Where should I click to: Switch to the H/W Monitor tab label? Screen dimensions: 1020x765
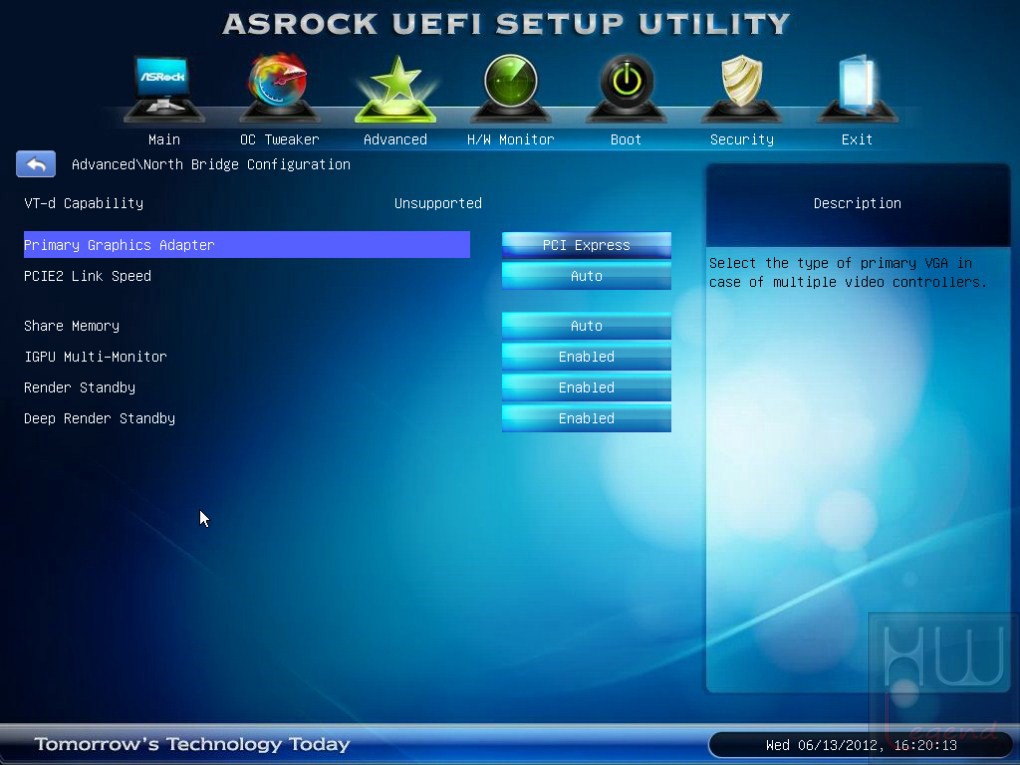click(x=511, y=139)
